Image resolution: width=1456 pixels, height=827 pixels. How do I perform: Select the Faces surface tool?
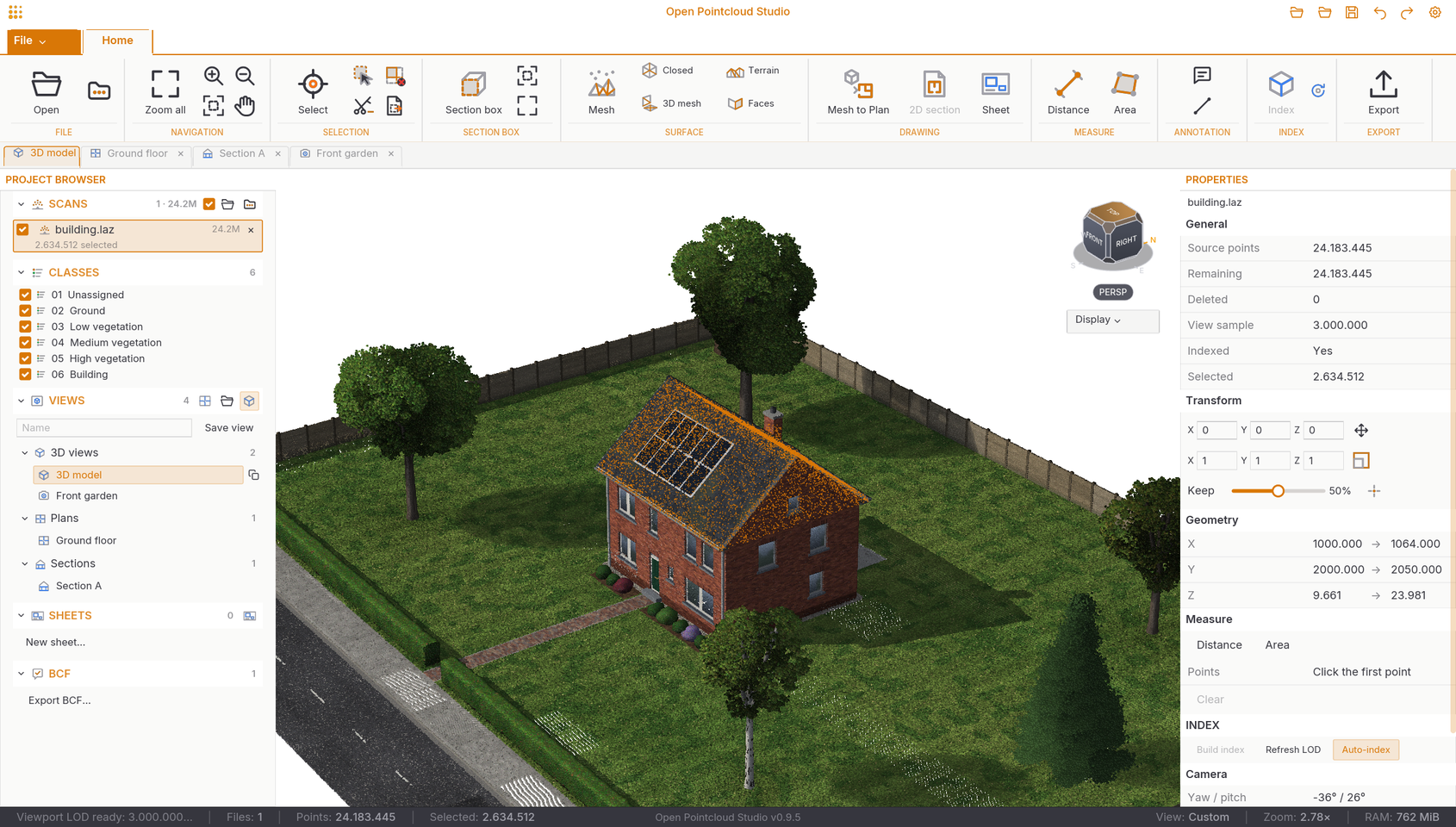tap(751, 103)
